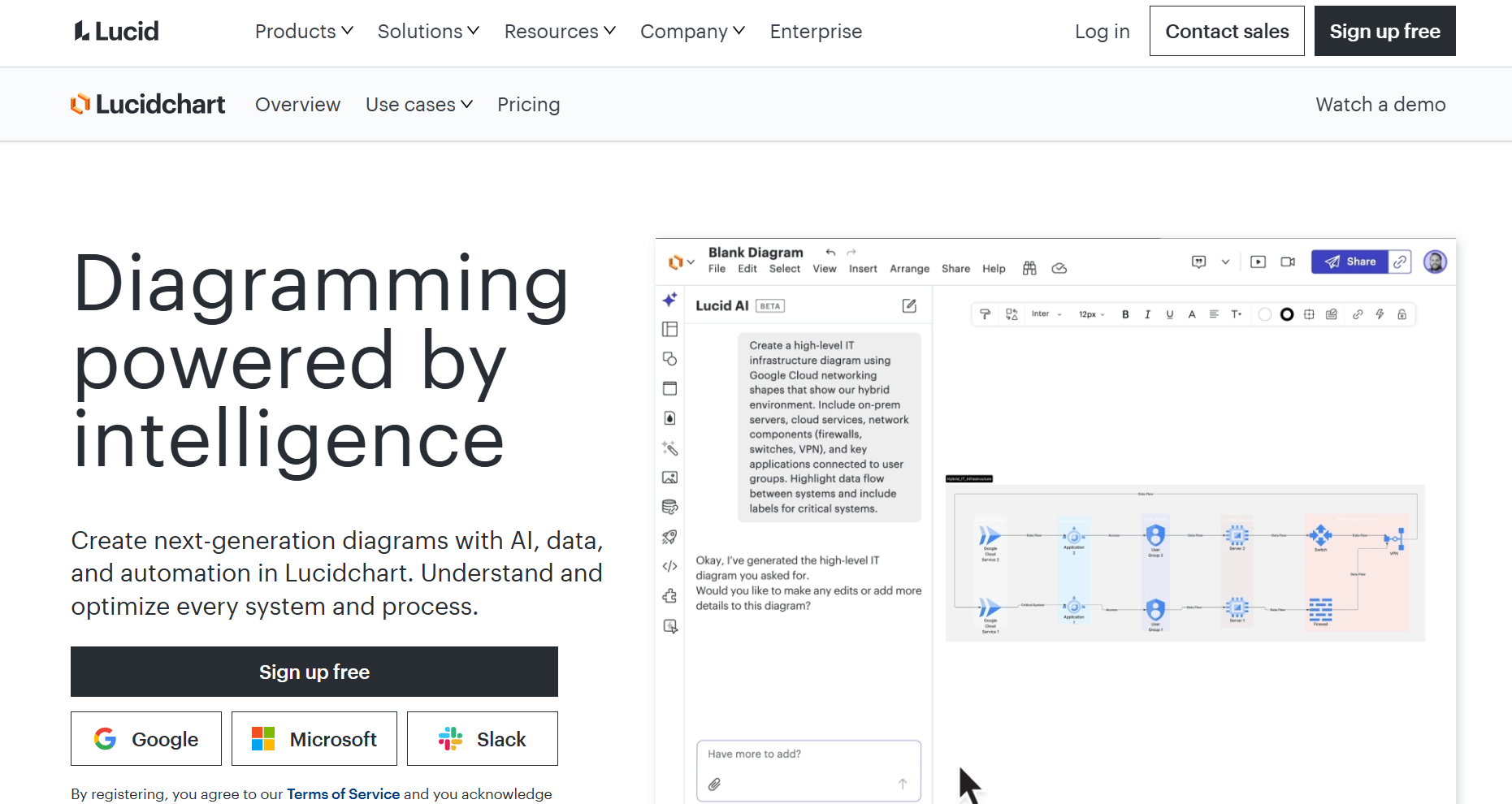Open the image insert icon in sidebar
1512x804 pixels.
[669, 477]
